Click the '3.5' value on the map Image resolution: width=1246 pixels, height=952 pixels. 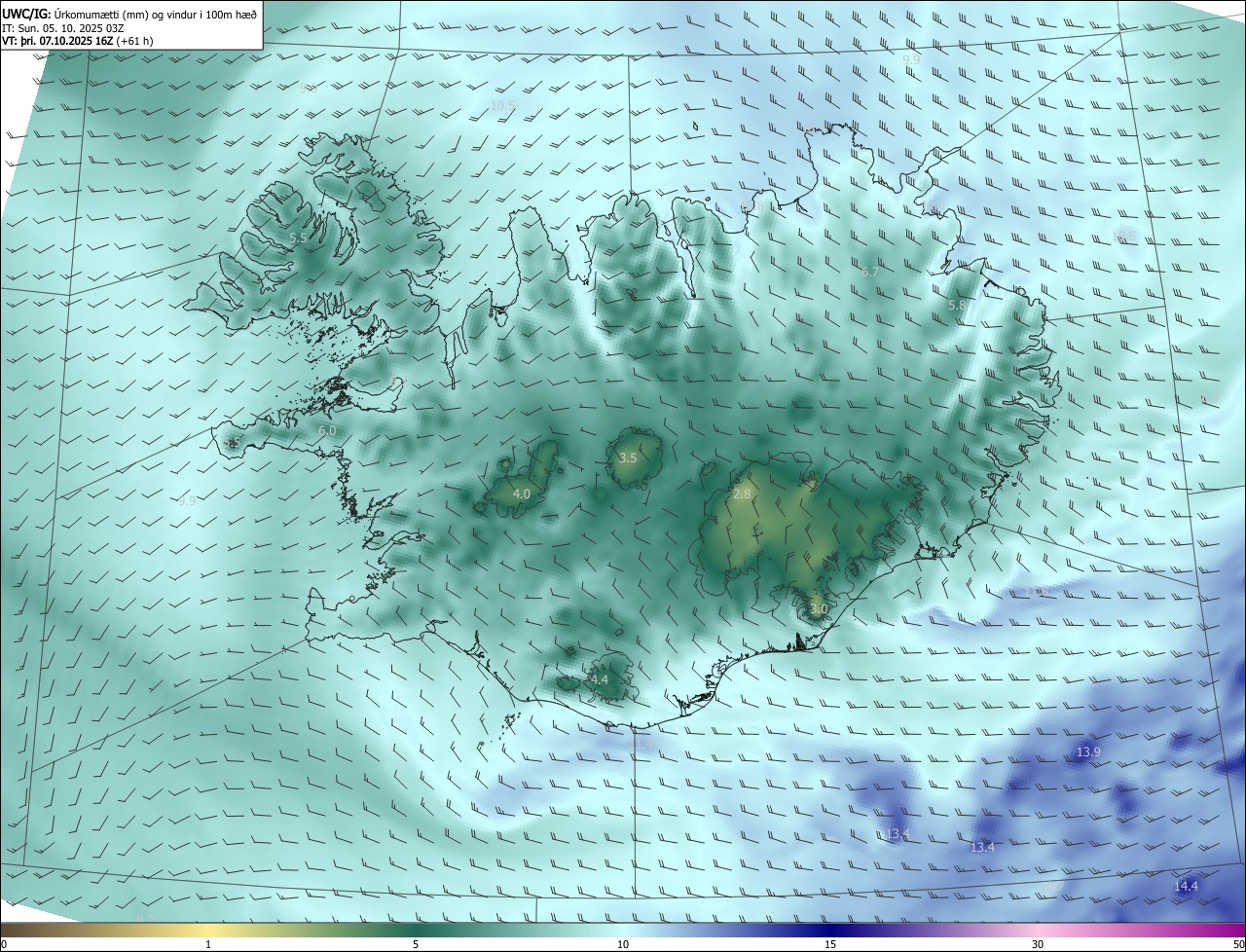(628, 458)
